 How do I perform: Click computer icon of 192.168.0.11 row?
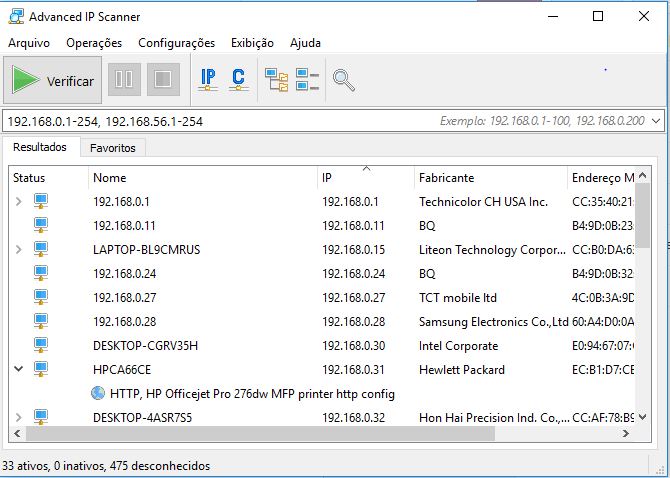[x=41, y=225]
